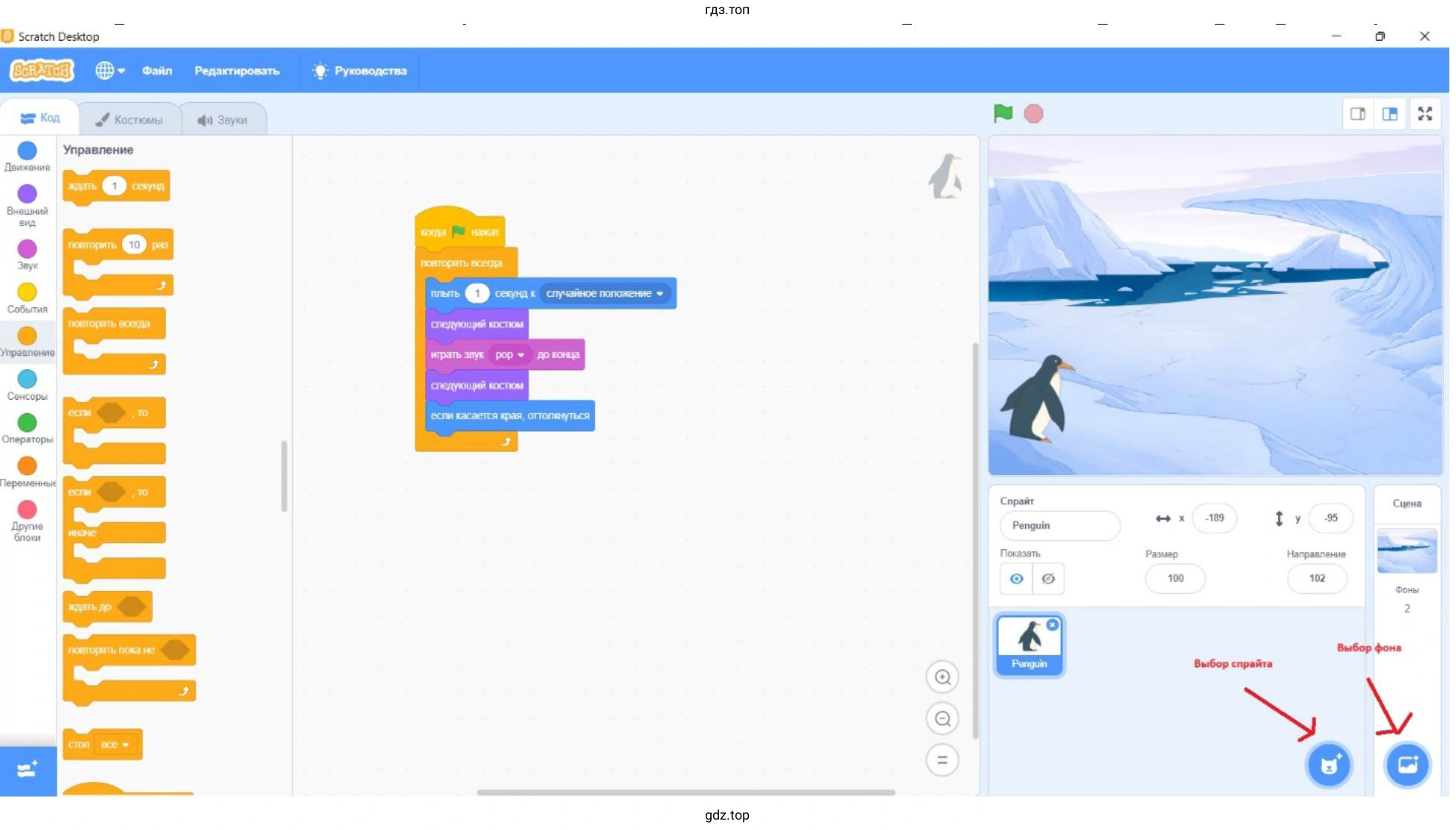Enter full screen stage mode
This screenshot has height=830, width=1456.
click(1424, 114)
